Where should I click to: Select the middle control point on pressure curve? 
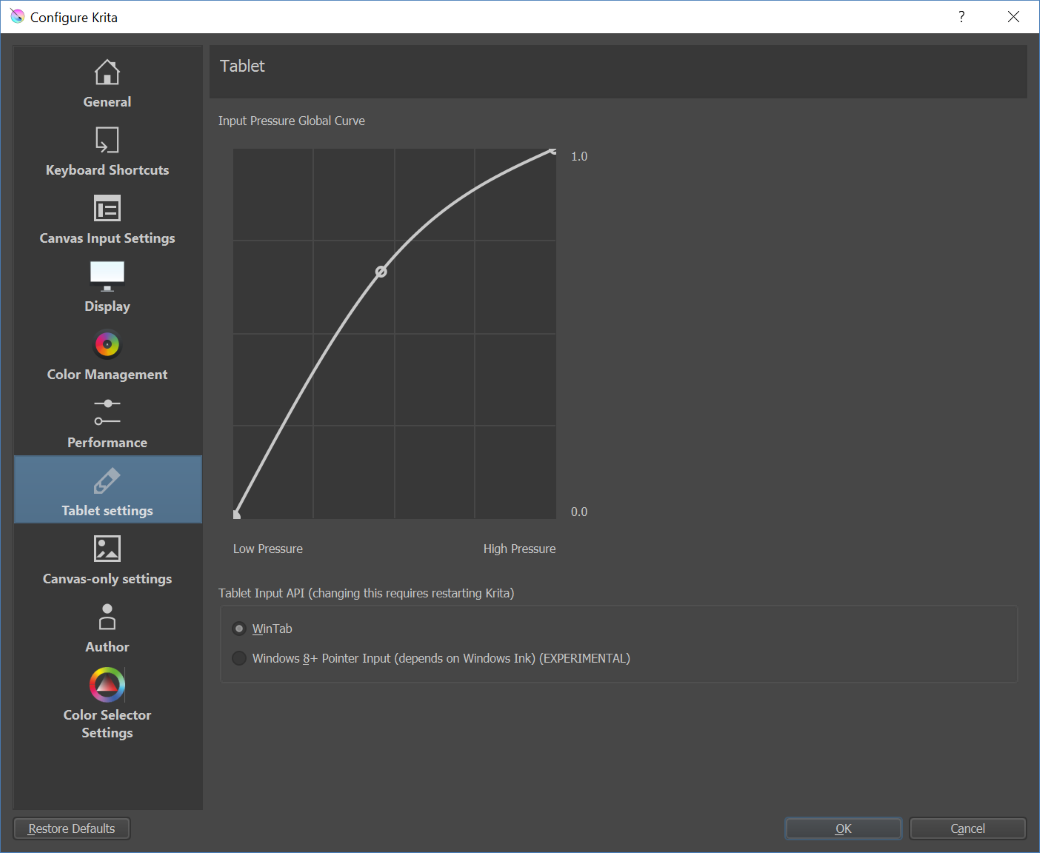pyautogui.click(x=381, y=271)
